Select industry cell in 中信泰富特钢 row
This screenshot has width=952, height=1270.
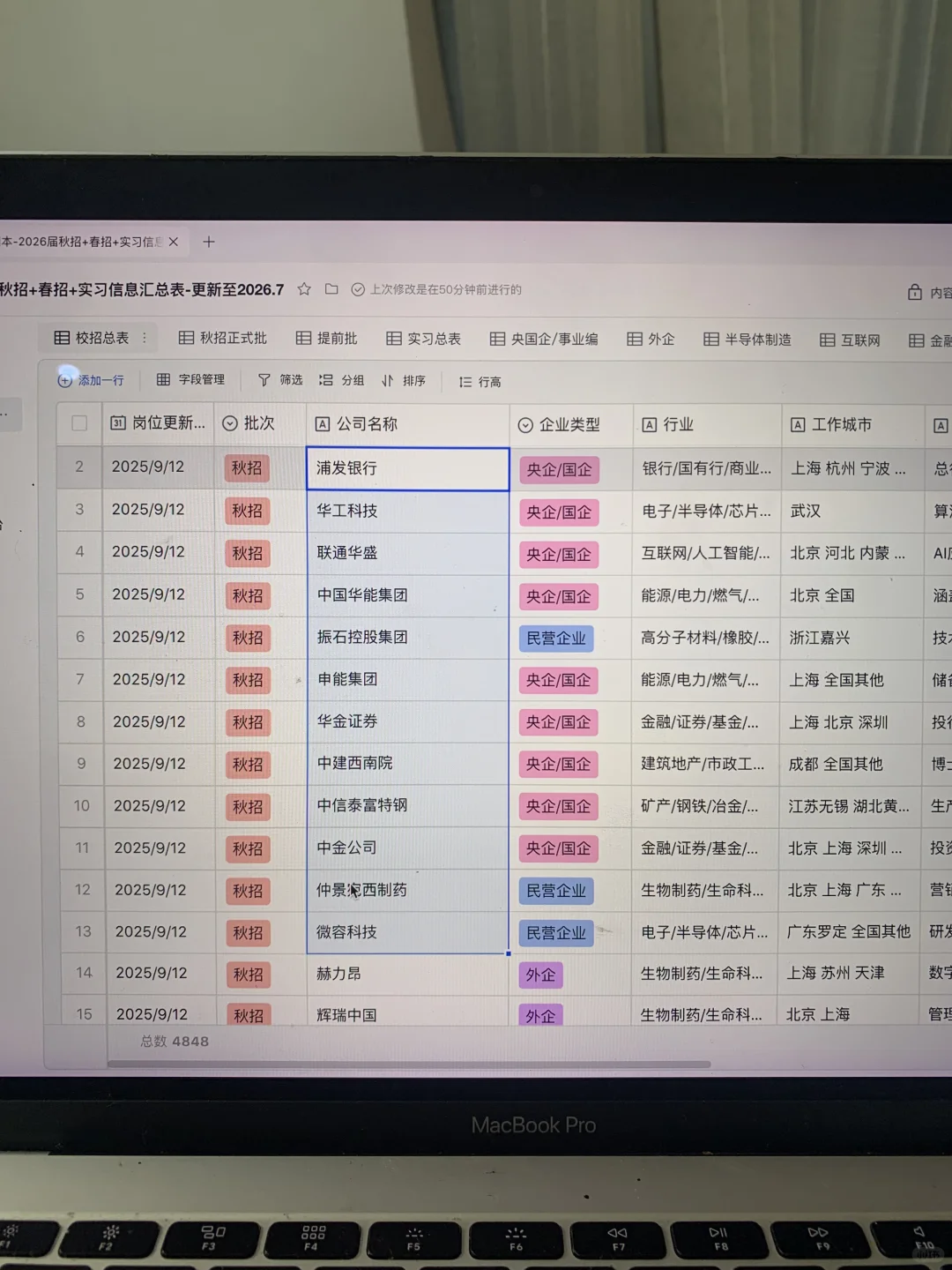(705, 806)
